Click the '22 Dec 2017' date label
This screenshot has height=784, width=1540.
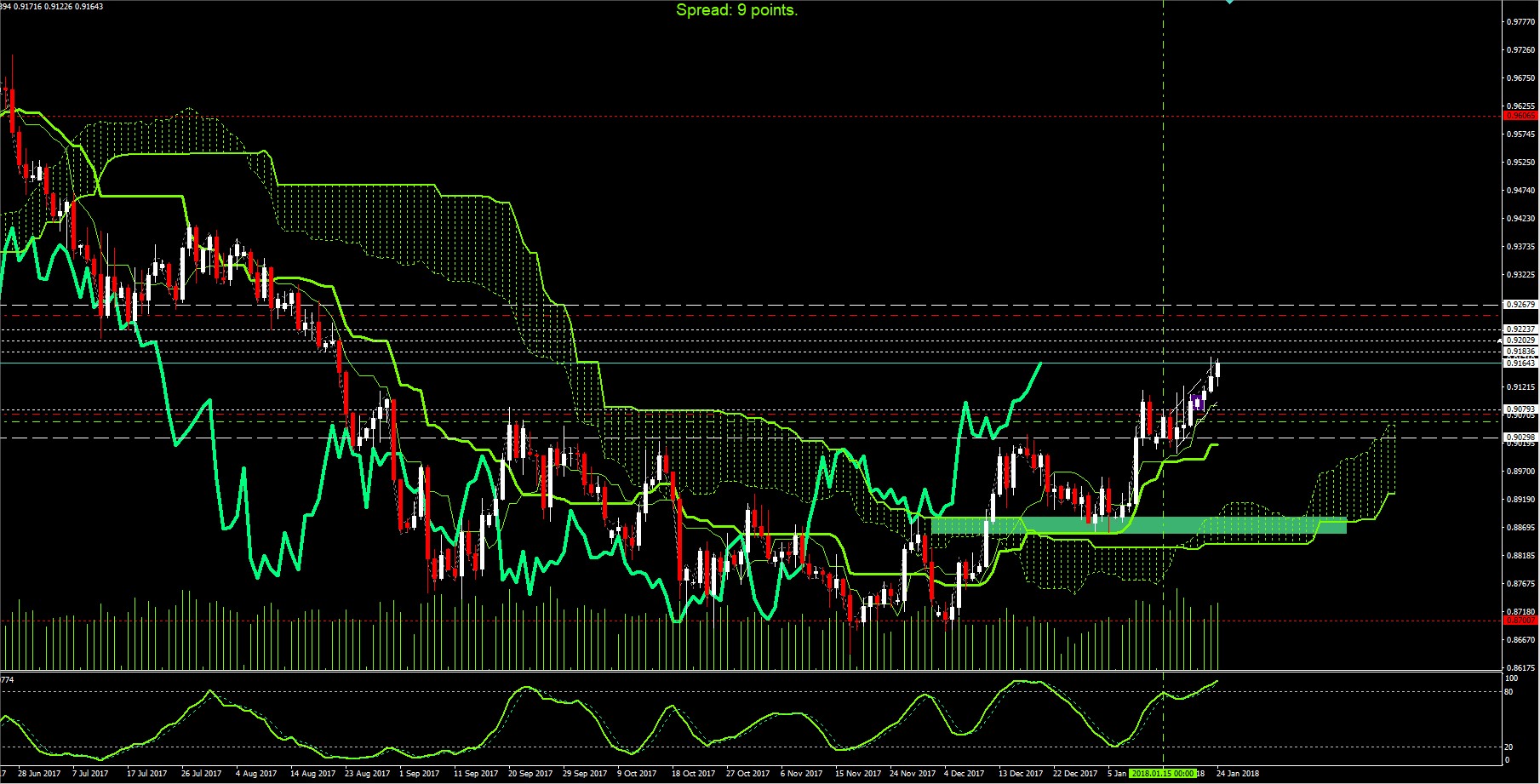1075,774
